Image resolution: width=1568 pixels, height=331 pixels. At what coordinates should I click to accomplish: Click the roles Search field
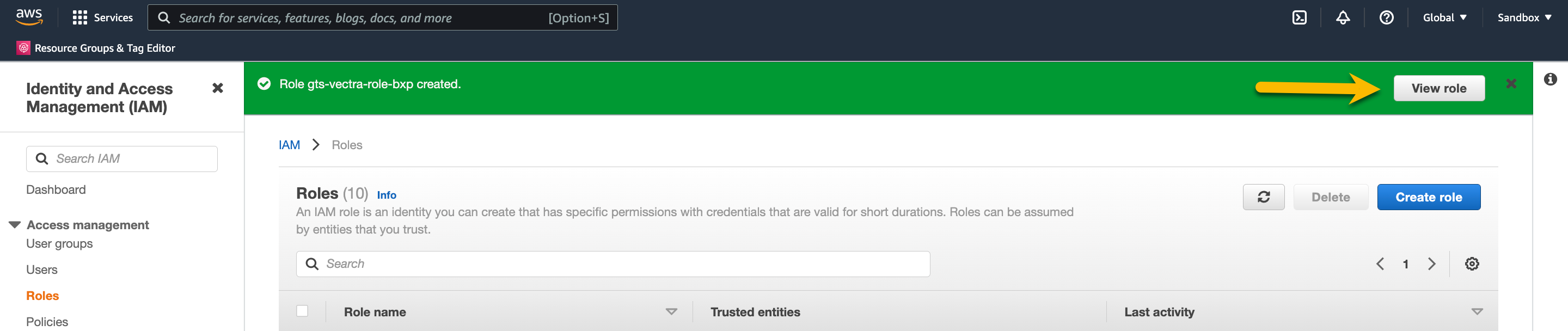point(612,263)
